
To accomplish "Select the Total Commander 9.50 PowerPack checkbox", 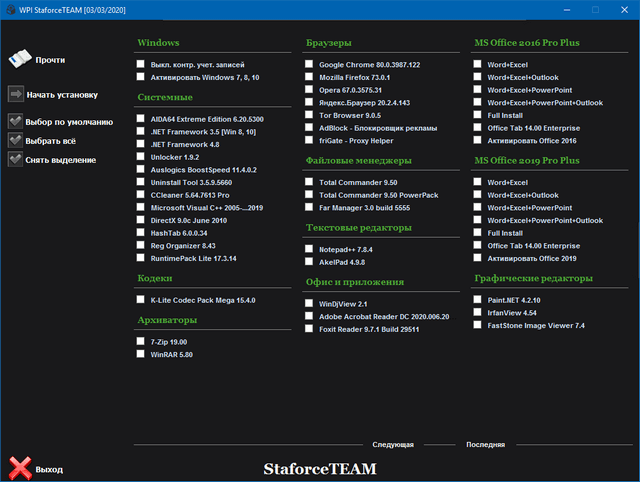I will pos(309,194).
